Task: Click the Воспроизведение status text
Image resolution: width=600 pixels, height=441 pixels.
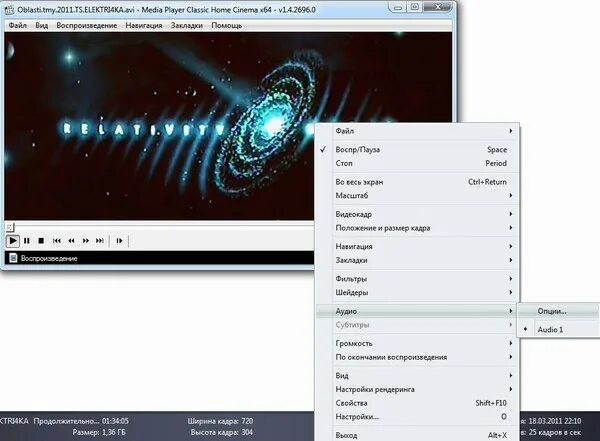Action: pyautogui.click(x=49, y=258)
